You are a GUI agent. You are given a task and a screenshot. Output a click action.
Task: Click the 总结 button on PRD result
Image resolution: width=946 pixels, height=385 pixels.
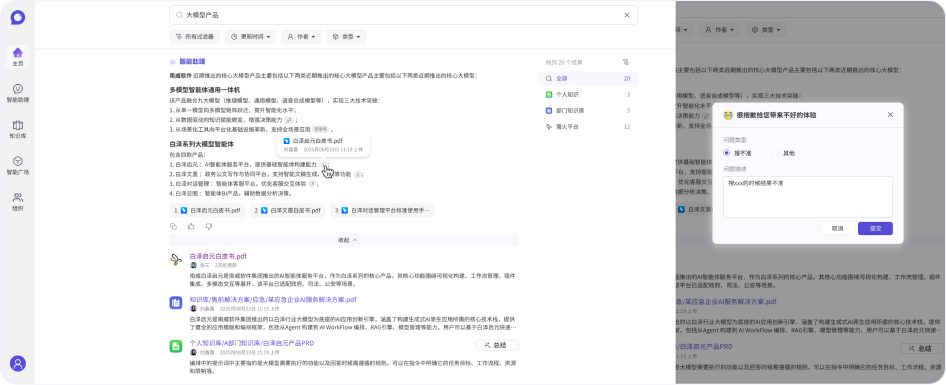pos(497,345)
